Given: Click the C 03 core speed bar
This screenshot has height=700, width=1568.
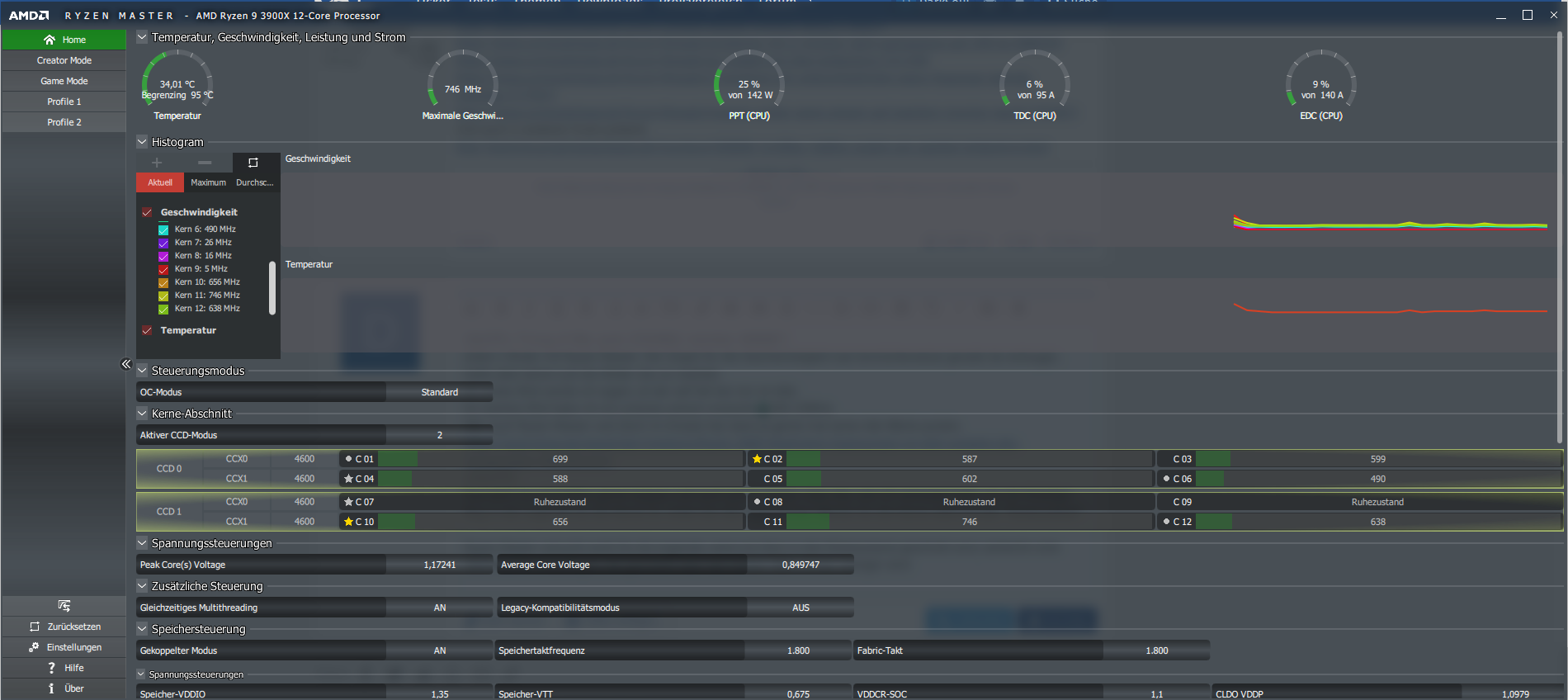Looking at the screenshot, I should coord(1377,459).
